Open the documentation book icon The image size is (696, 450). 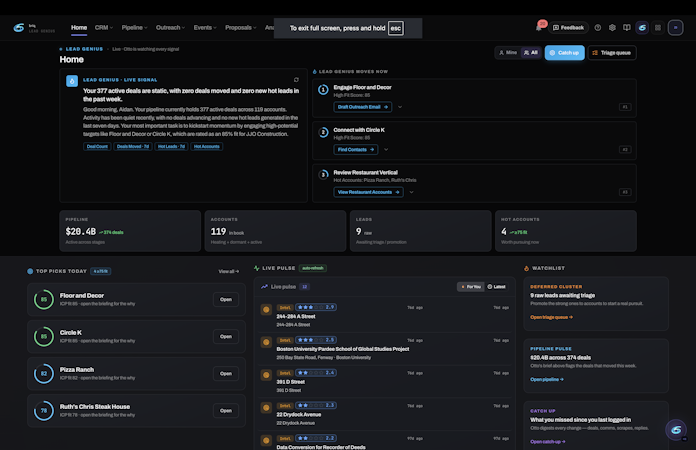pos(626,28)
